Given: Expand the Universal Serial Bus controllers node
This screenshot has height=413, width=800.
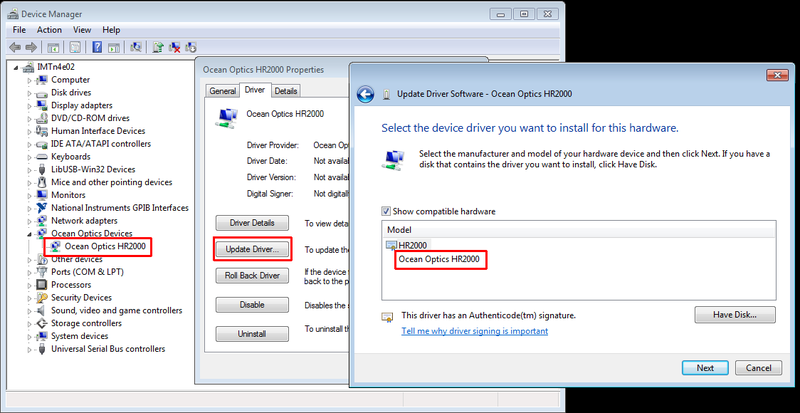Looking at the screenshot, I should [30, 349].
